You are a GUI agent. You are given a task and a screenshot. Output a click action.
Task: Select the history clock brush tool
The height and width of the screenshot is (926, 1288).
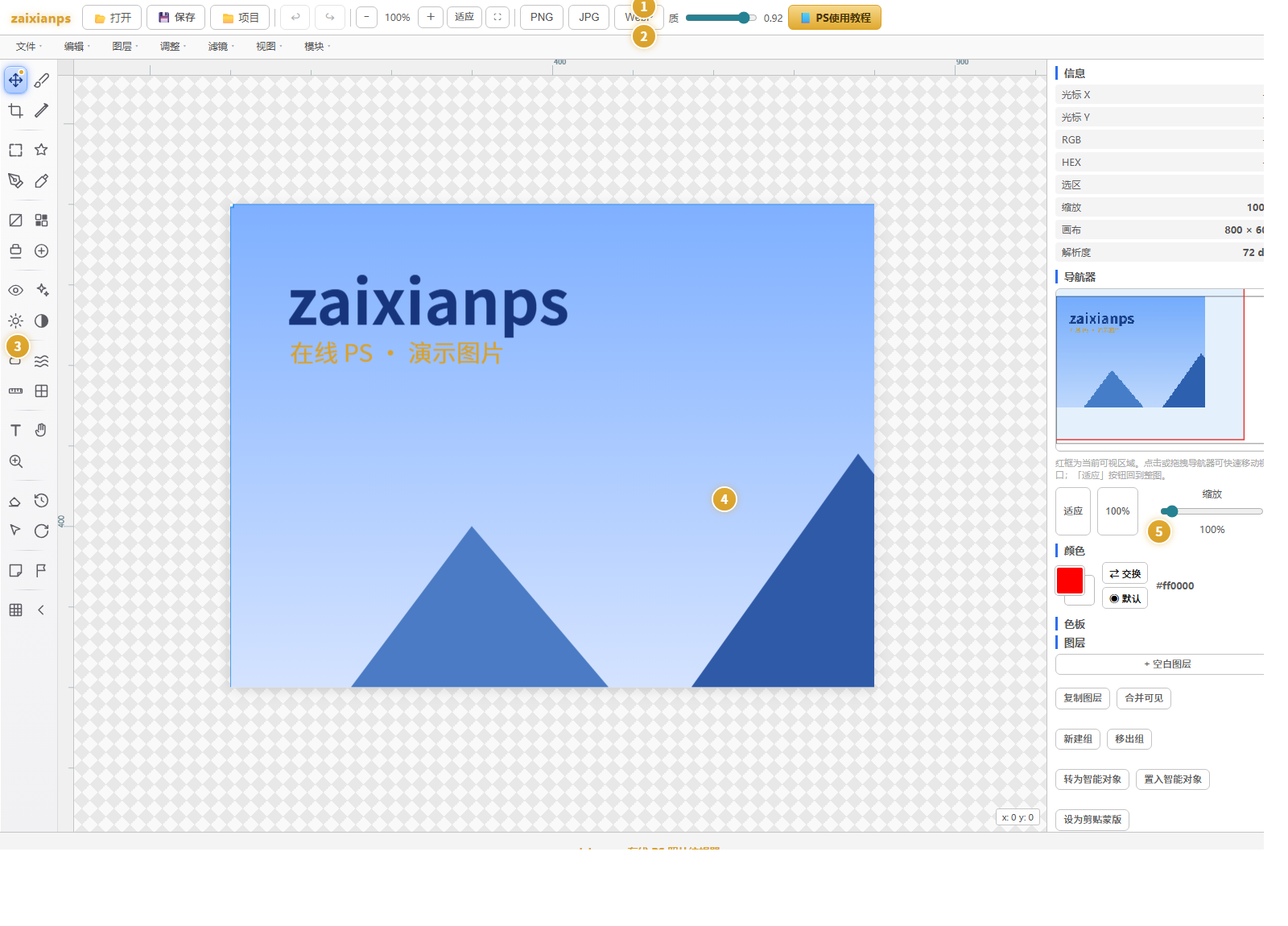pos(42,501)
